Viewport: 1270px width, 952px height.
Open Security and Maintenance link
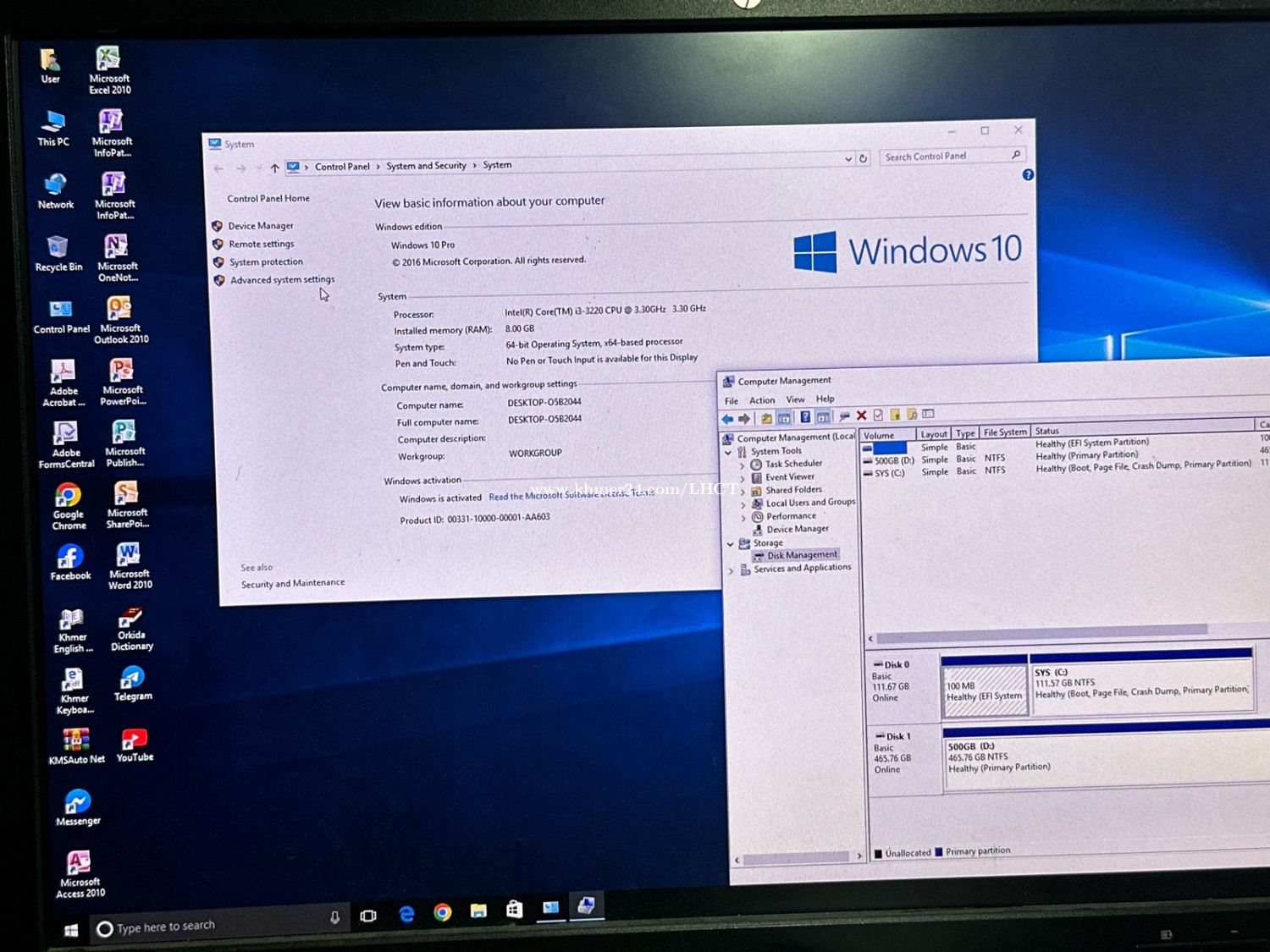tap(293, 583)
